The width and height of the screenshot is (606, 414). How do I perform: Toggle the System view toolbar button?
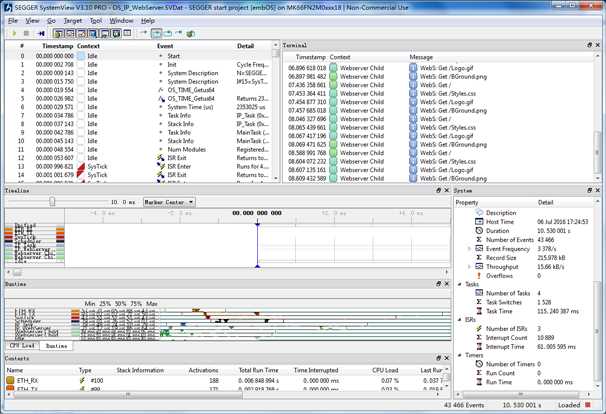(x=116, y=33)
